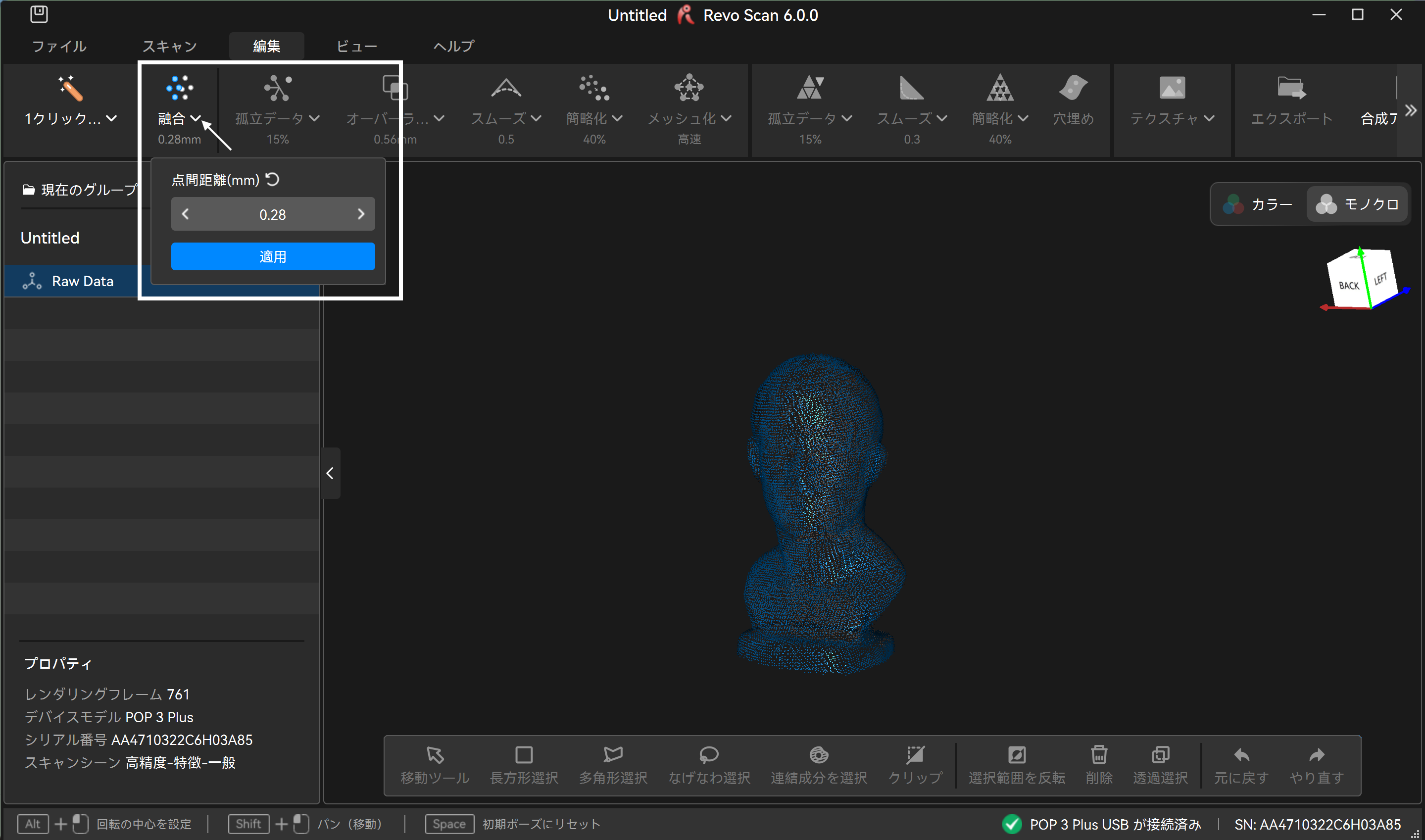Click the save icon in title bar
Screen dimensions: 1425x840
click(39, 14)
